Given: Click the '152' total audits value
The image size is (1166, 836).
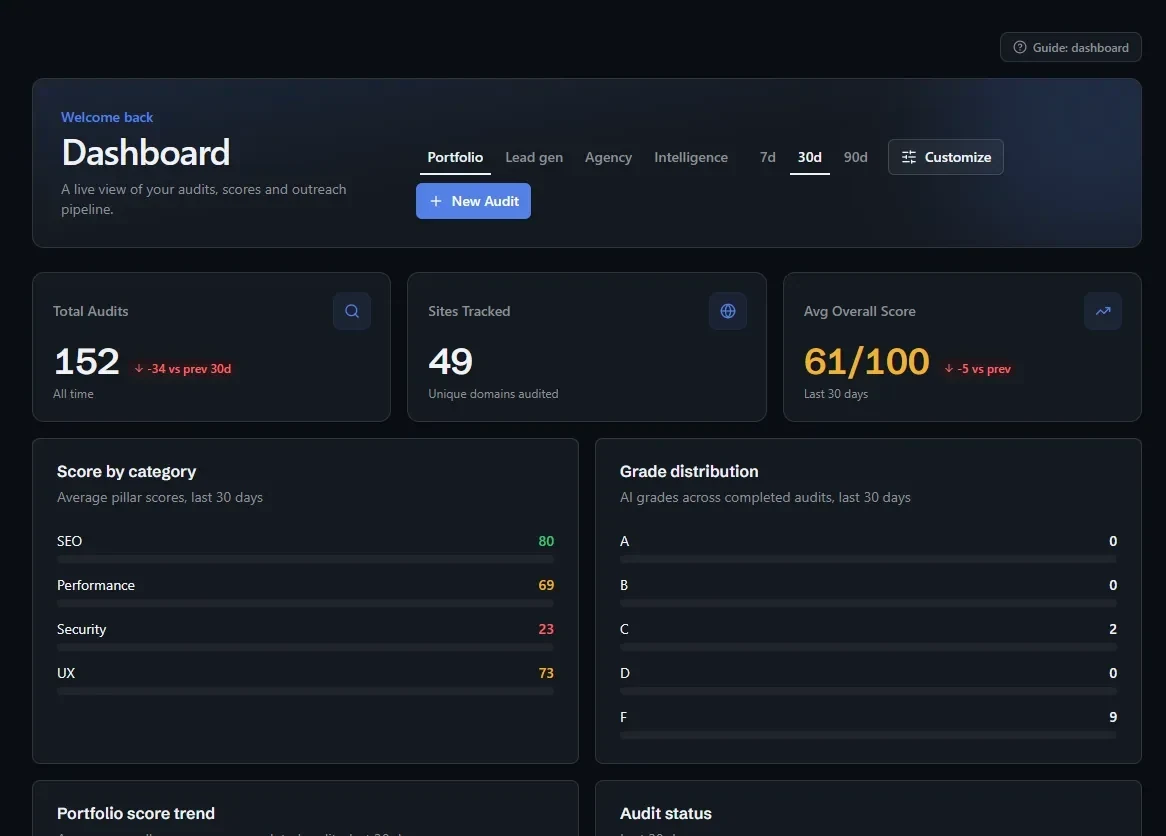Looking at the screenshot, I should click(x=87, y=361).
